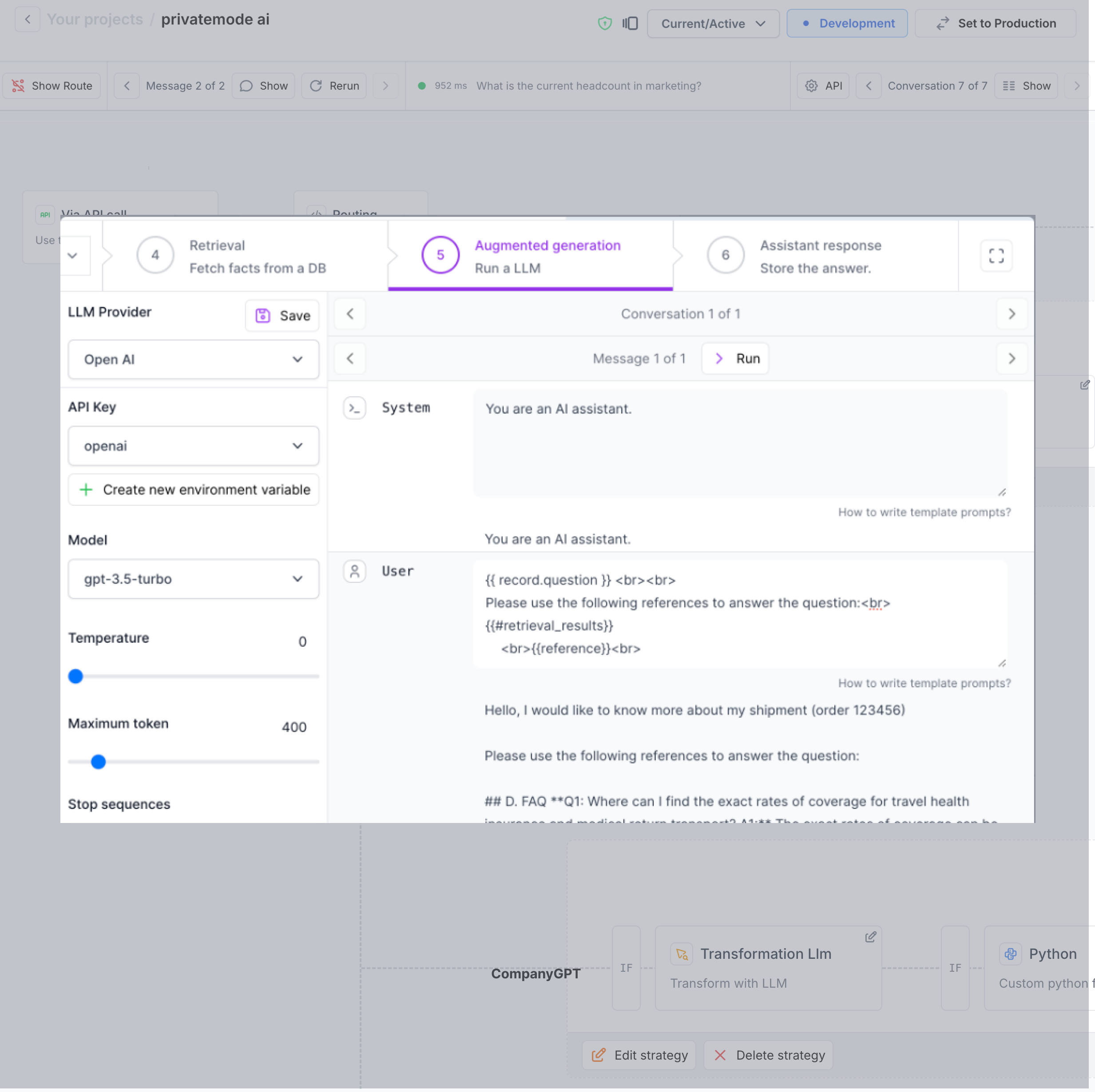Click the fullscreen expand icon in panel
1095x1092 pixels.
(x=996, y=256)
